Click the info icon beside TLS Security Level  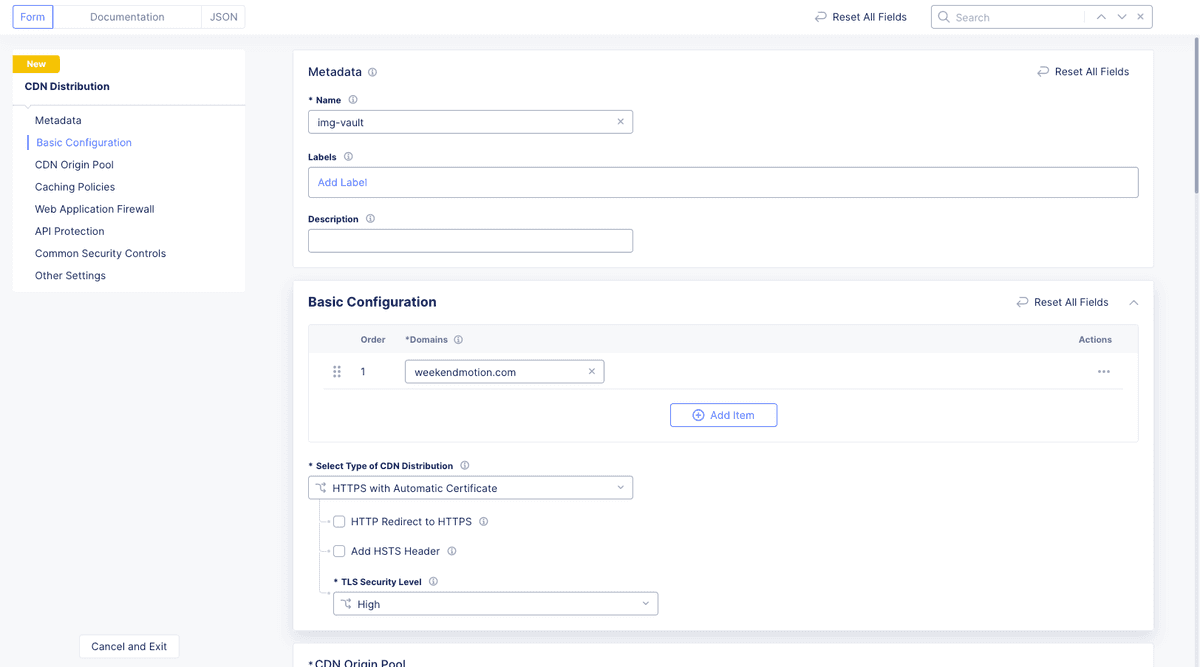(433, 581)
